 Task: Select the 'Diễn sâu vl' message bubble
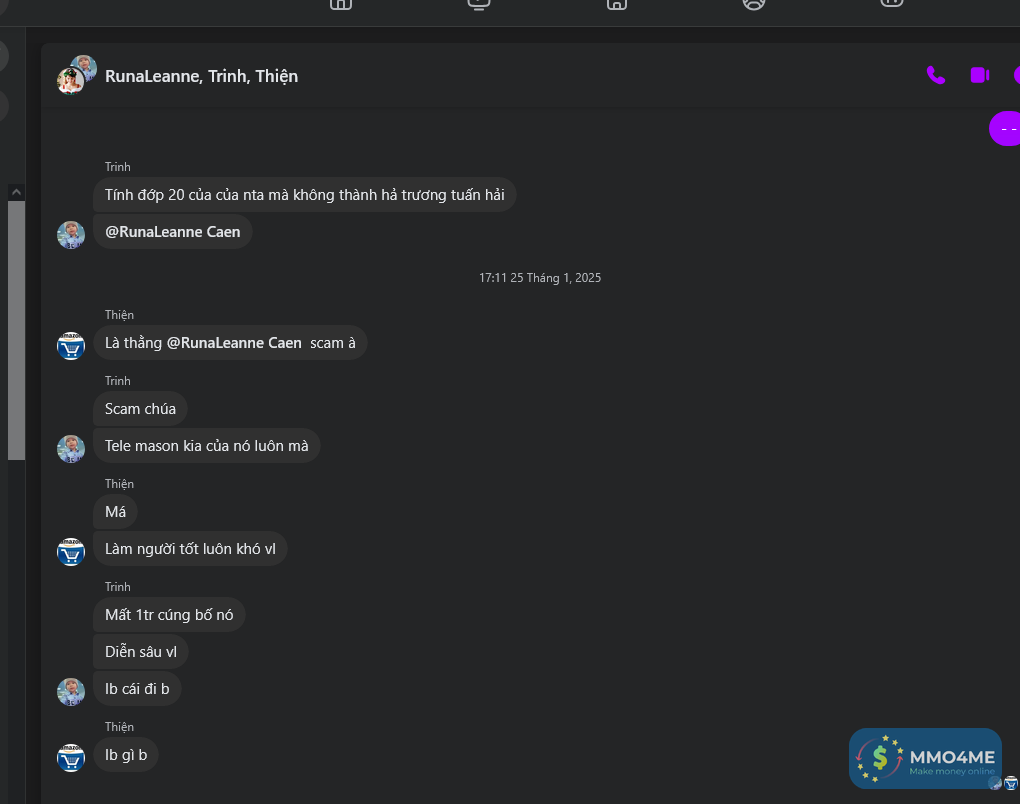(x=141, y=652)
